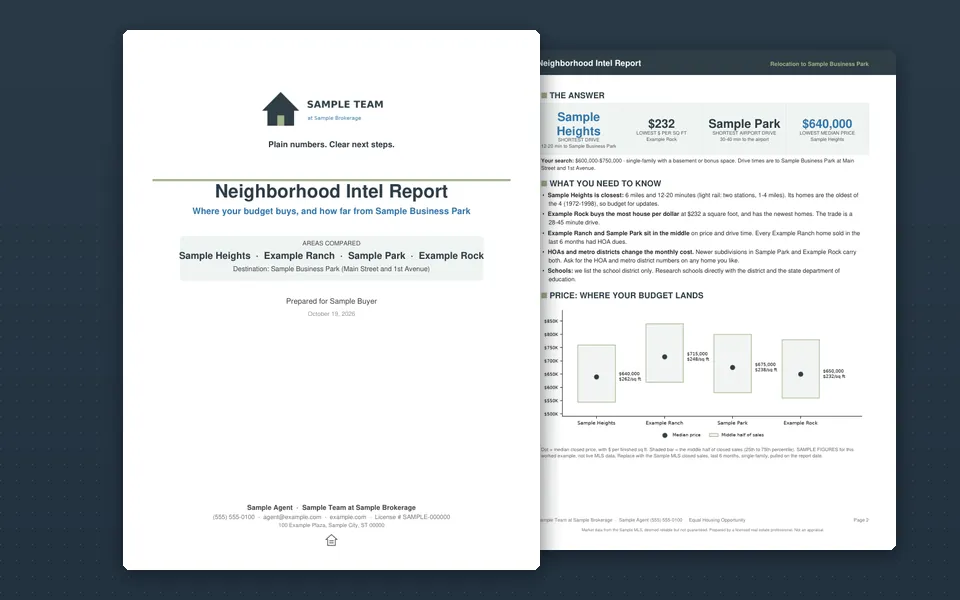Click the cover title 'Neighborhood Intel Report'
The height and width of the screenshot is (600, 960).
tap(331, 191)
